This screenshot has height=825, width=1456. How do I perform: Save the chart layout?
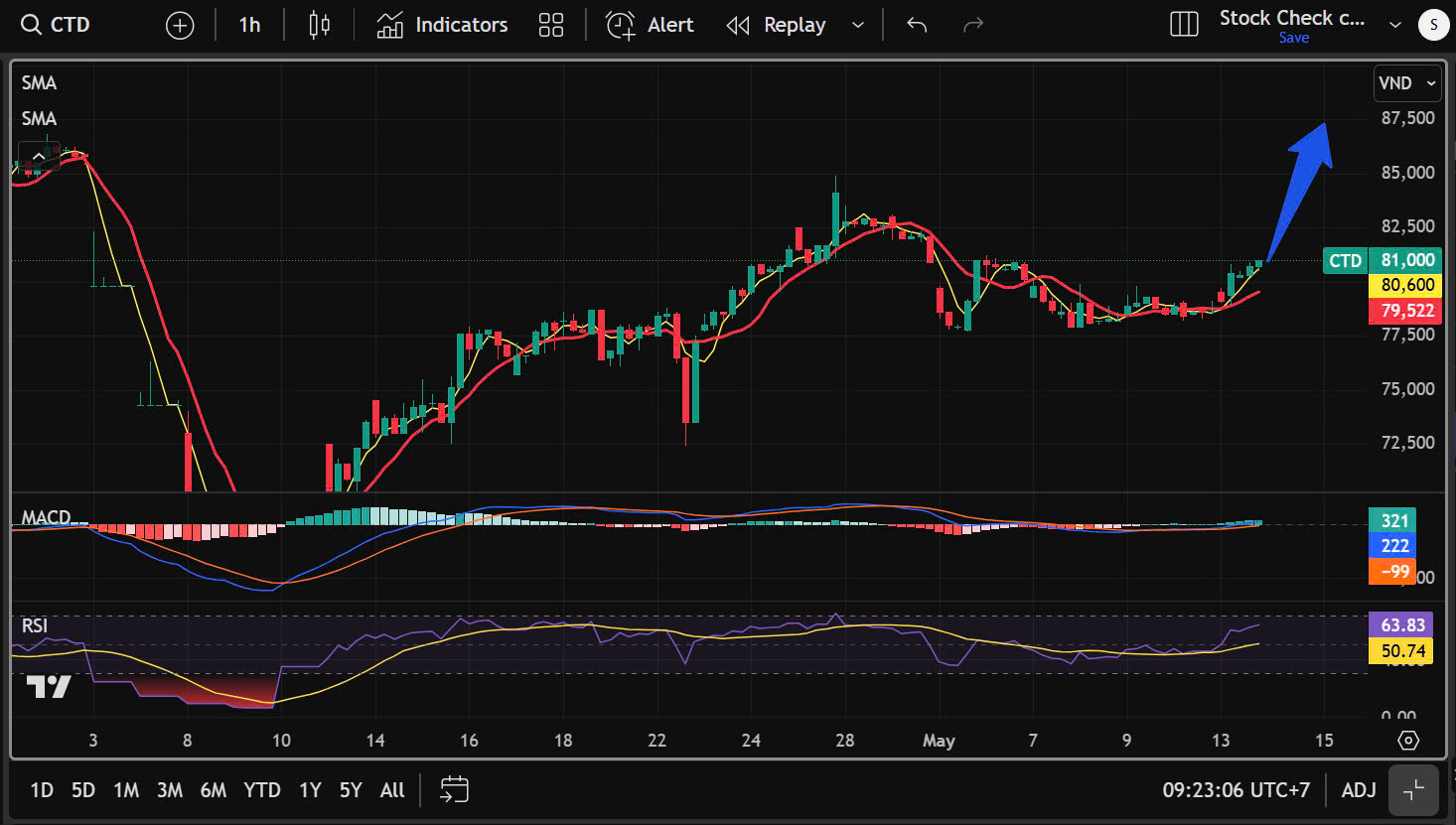[1293, 38]
